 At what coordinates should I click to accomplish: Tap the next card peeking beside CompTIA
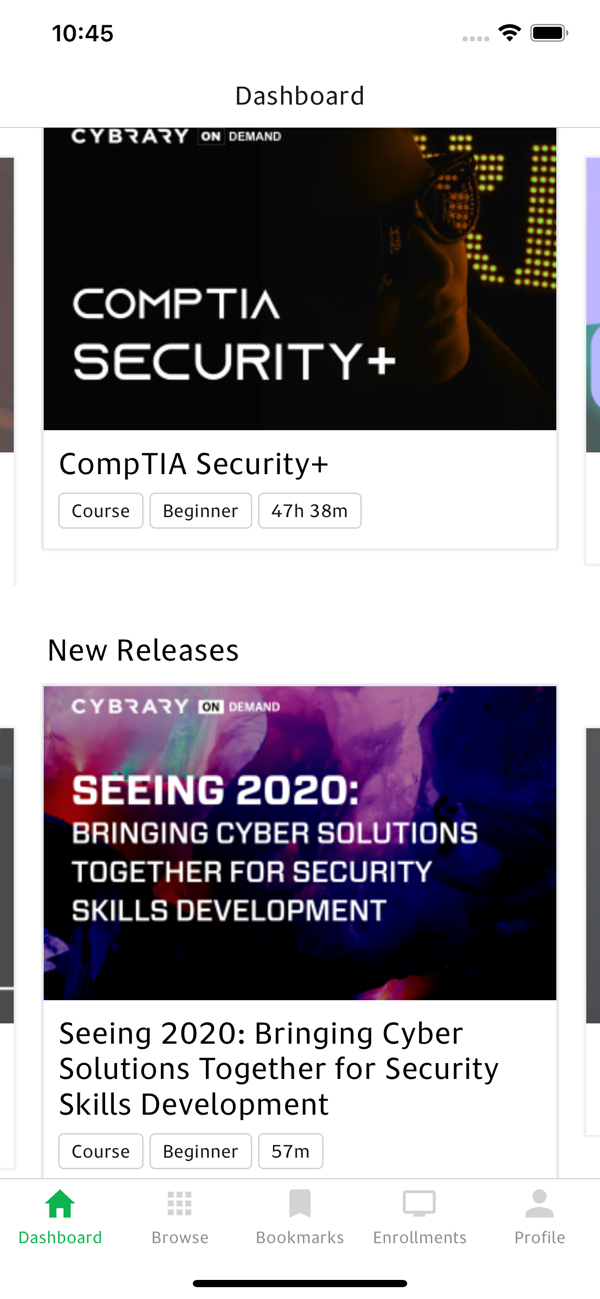592,355
